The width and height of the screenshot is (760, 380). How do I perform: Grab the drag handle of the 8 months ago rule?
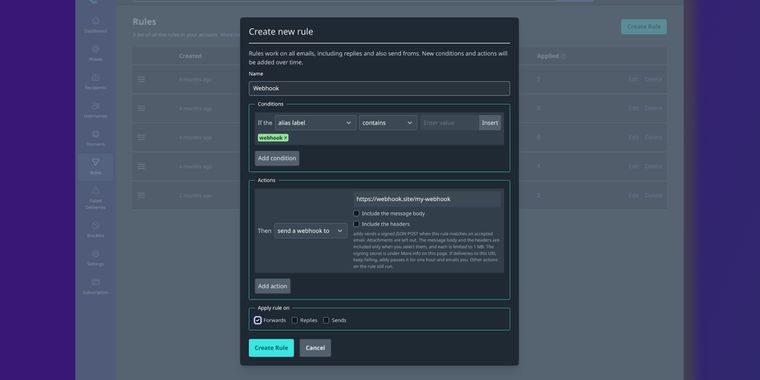click(141, 79)
